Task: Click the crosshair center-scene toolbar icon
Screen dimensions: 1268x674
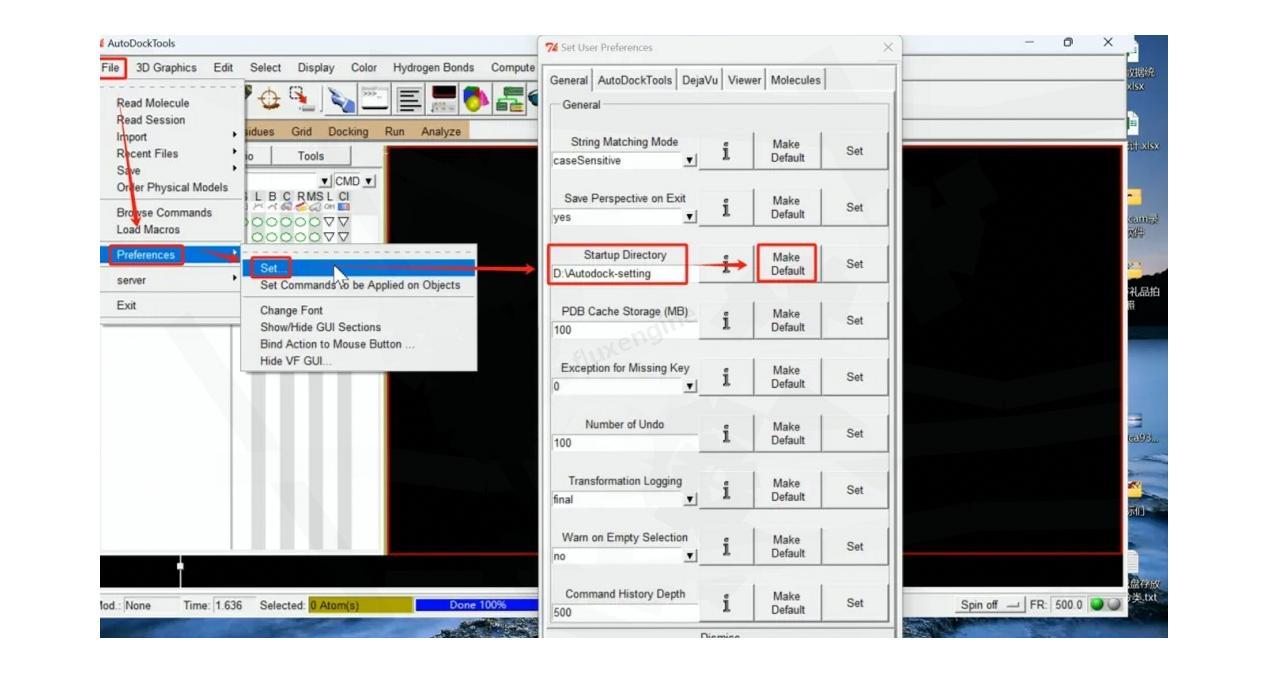Action: pos(269,99)
